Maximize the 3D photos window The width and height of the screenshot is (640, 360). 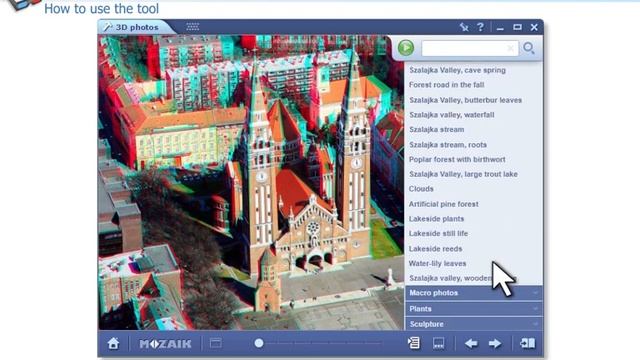pyautogui.click(x=517, y=27)
